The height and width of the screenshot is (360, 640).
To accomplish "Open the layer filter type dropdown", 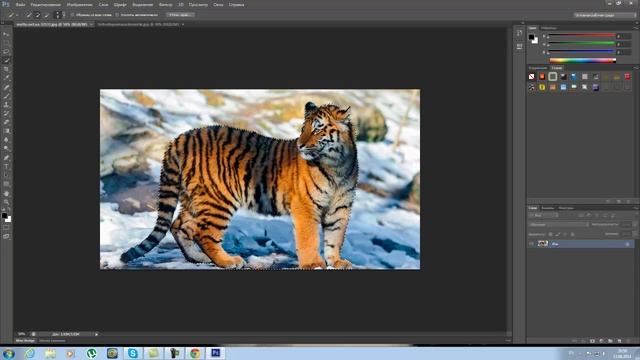I will point(543,215).
